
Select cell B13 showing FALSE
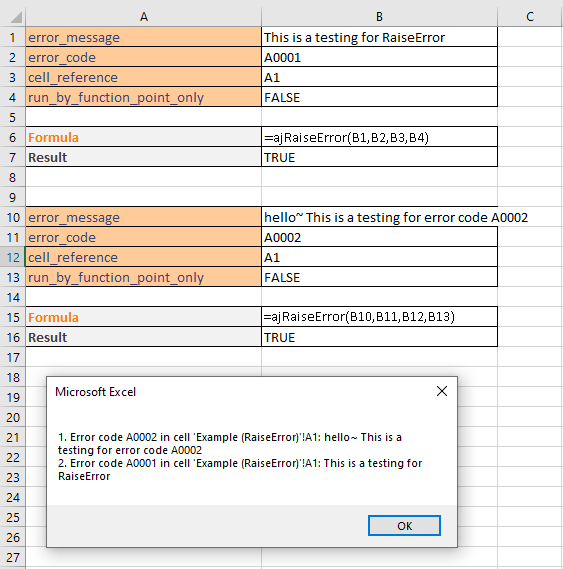coord(379,277)
